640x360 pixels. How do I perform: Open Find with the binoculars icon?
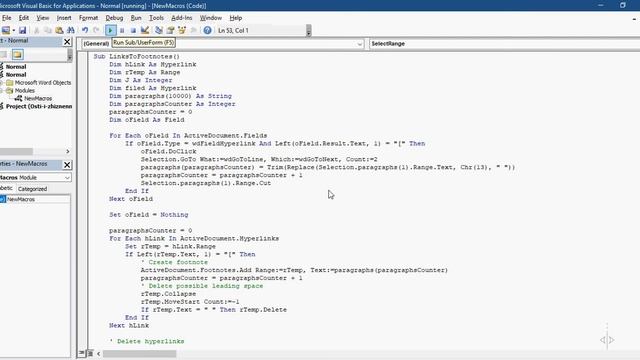pos(71,30)
